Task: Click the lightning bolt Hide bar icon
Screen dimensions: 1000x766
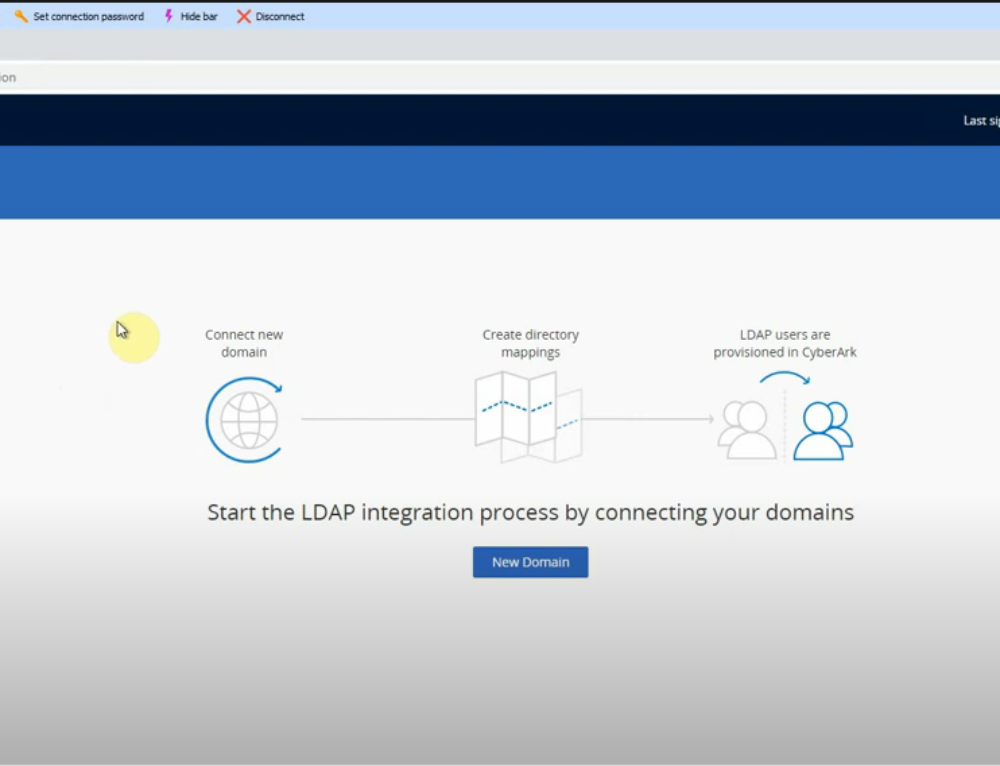Action: [x=169, y=17]
